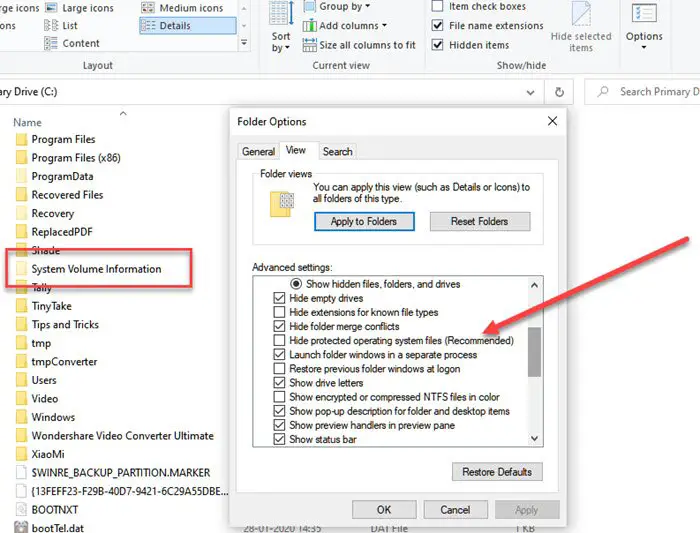Expand the layout gallery more arrow
This screenshot has width=700, height=533.
point(244,43)
